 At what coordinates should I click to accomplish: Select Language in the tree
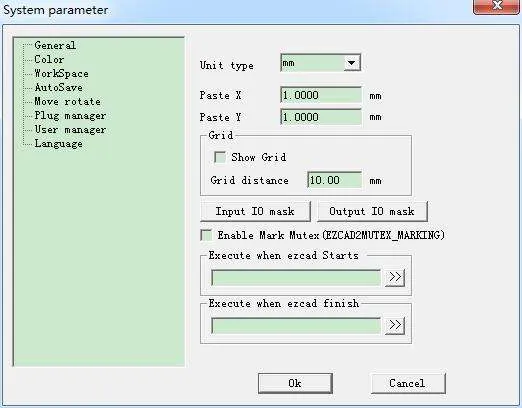[58, 144]
